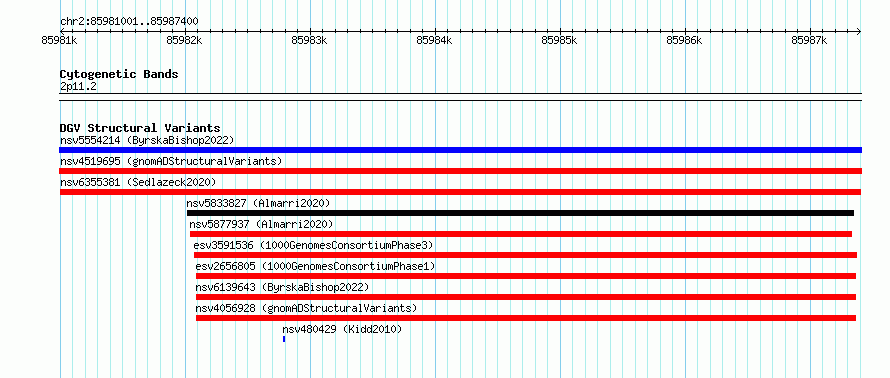Click the 85987k ruler tick label

point(809,40)
